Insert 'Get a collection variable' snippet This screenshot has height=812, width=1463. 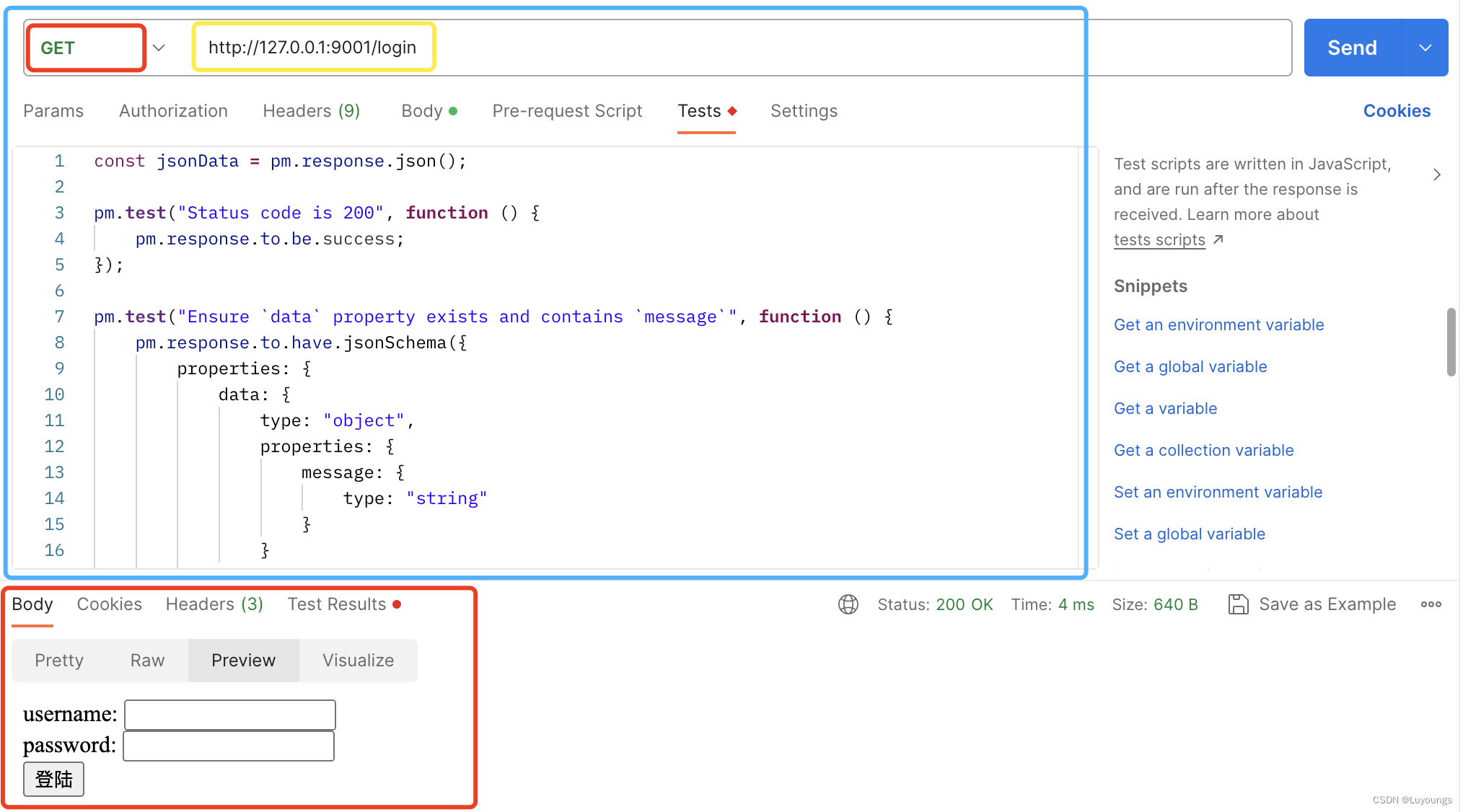[1203, 450]
